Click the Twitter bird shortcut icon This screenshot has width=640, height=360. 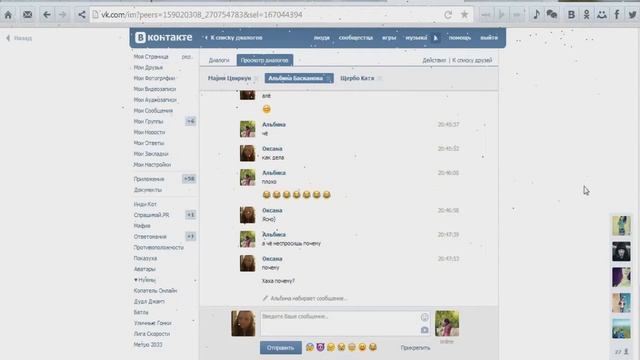[x=632, y=15]
